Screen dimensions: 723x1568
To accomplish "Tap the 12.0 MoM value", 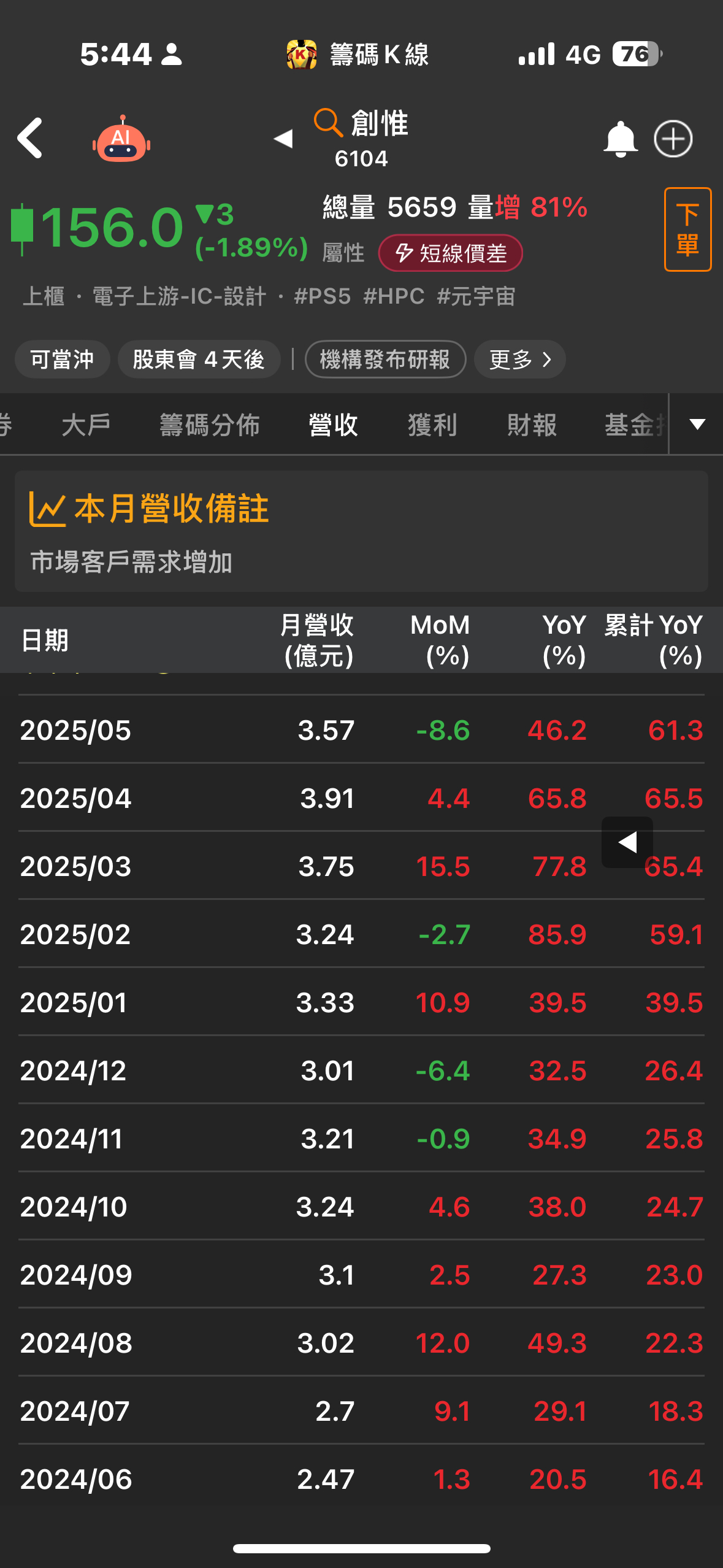I will click(x=443, y=1343).
